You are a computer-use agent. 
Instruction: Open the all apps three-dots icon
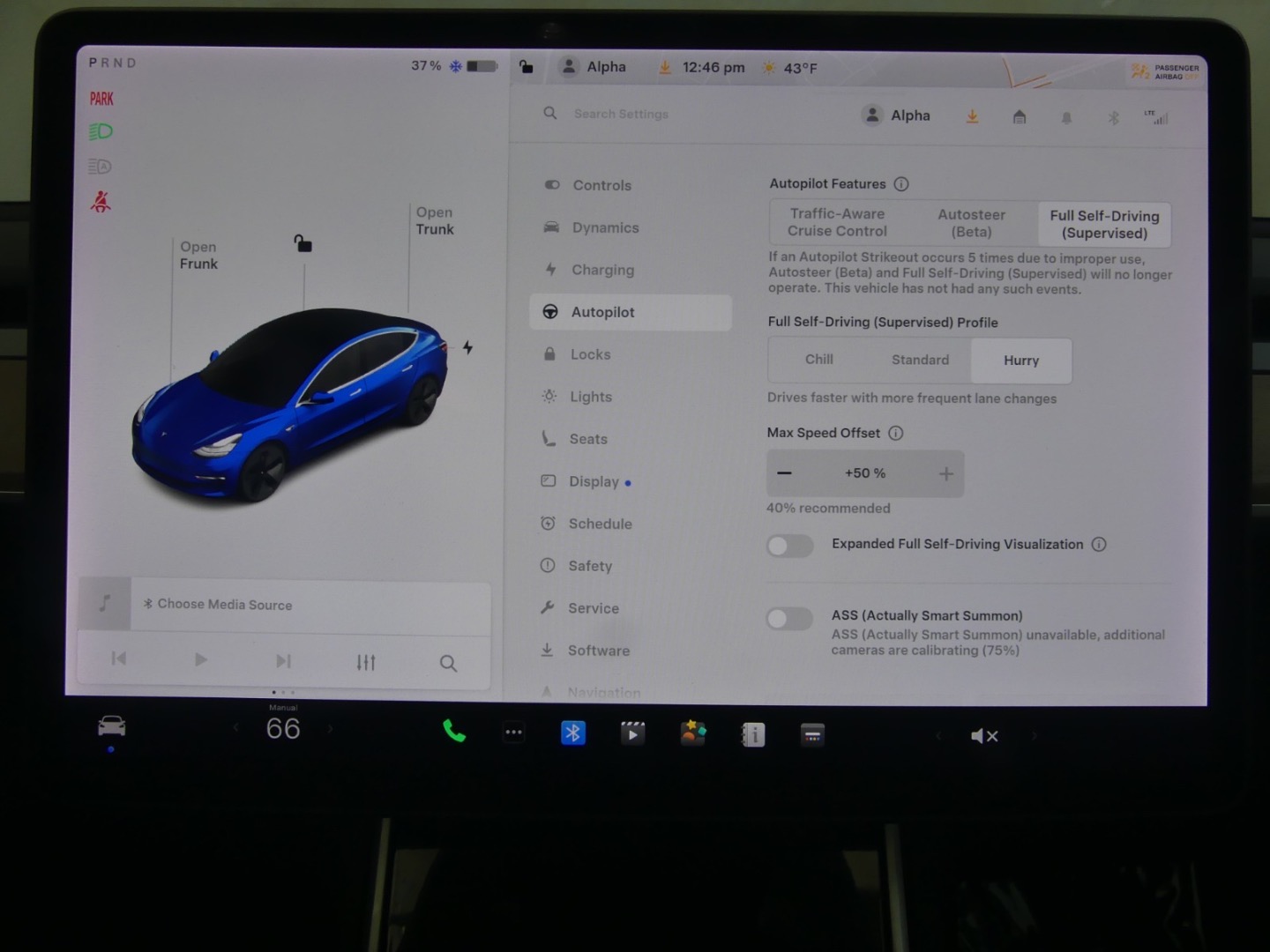point(513,733)
